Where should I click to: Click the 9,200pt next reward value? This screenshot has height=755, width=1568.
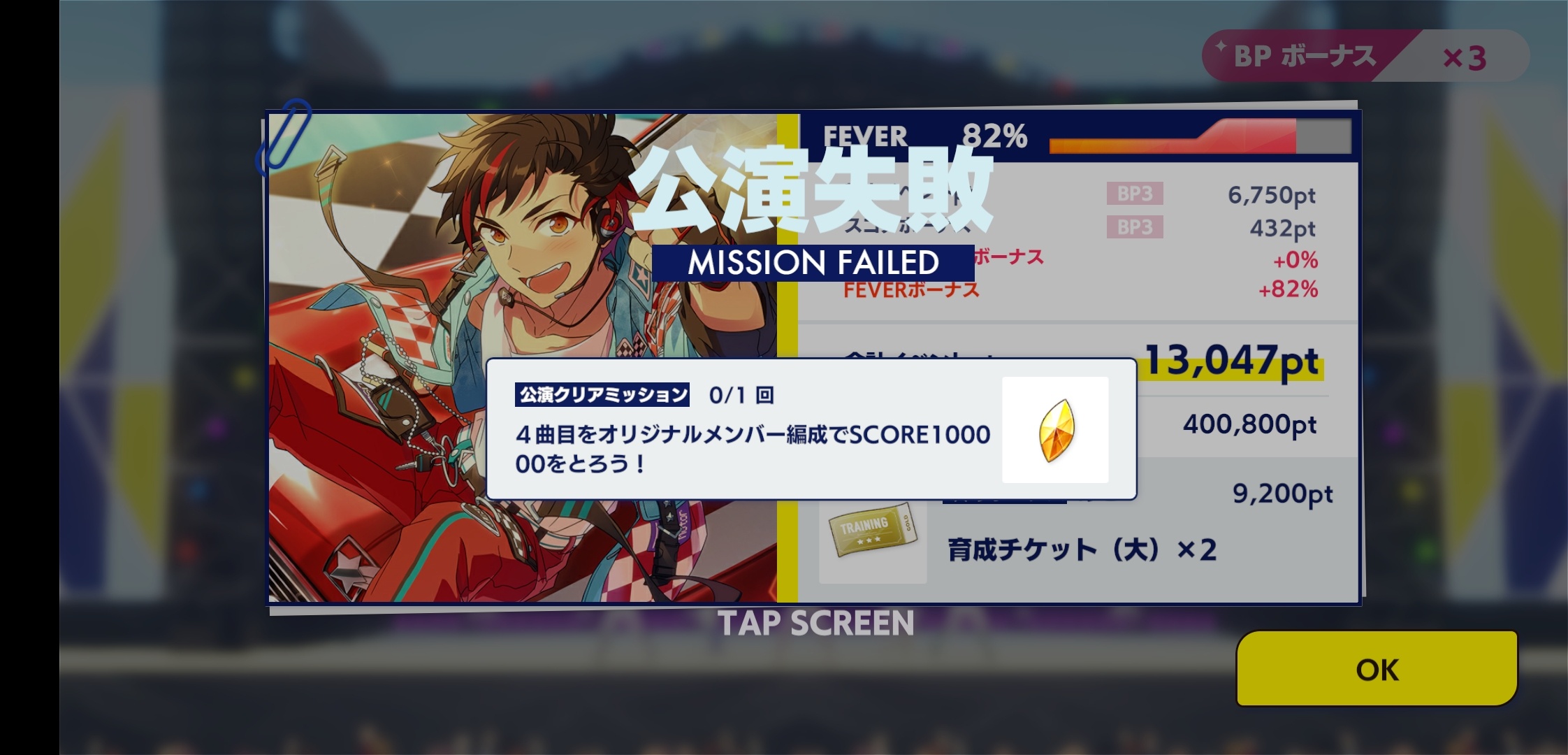(x=1282, y=494)
